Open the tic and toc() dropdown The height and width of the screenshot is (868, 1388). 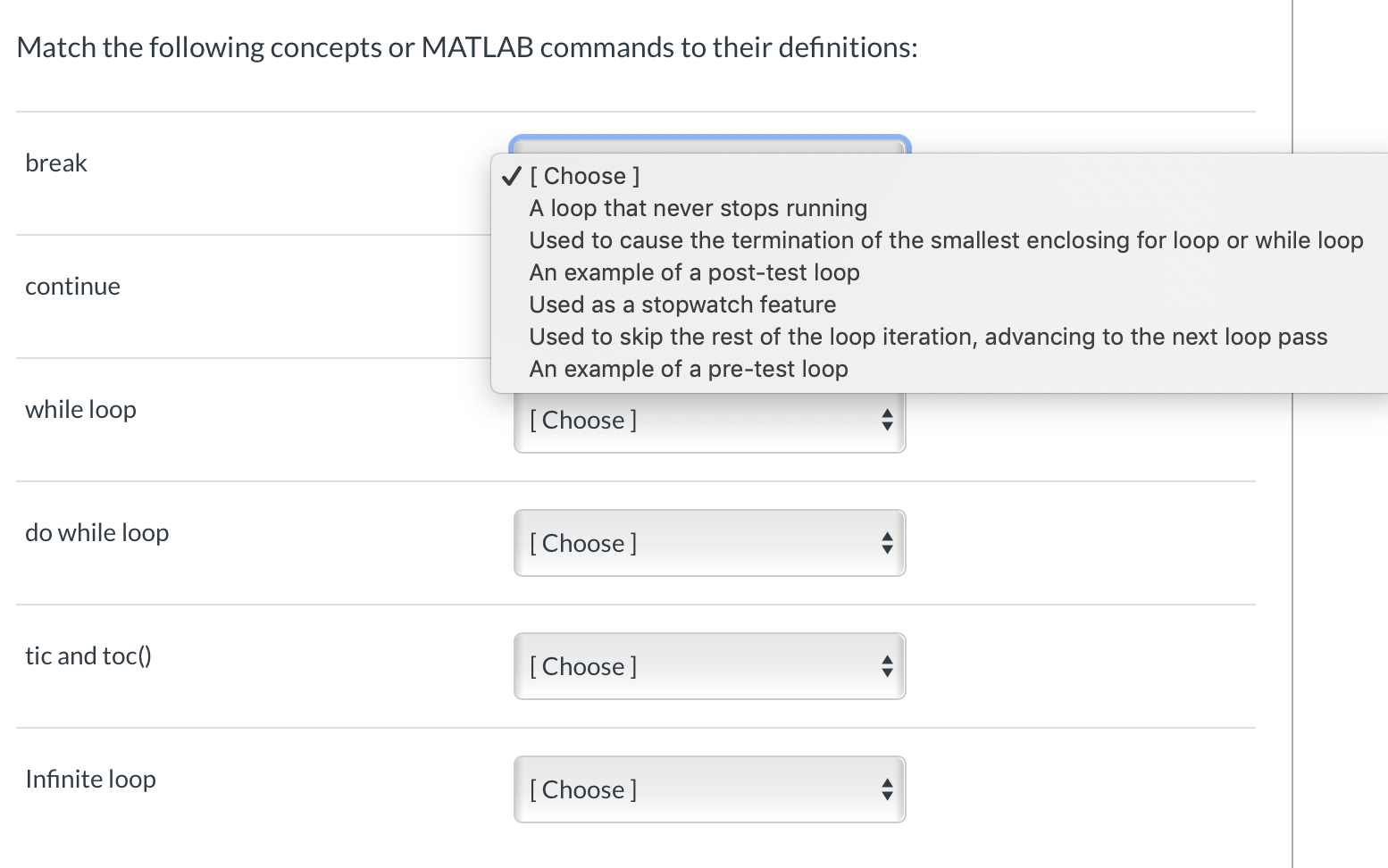(710, 665)
